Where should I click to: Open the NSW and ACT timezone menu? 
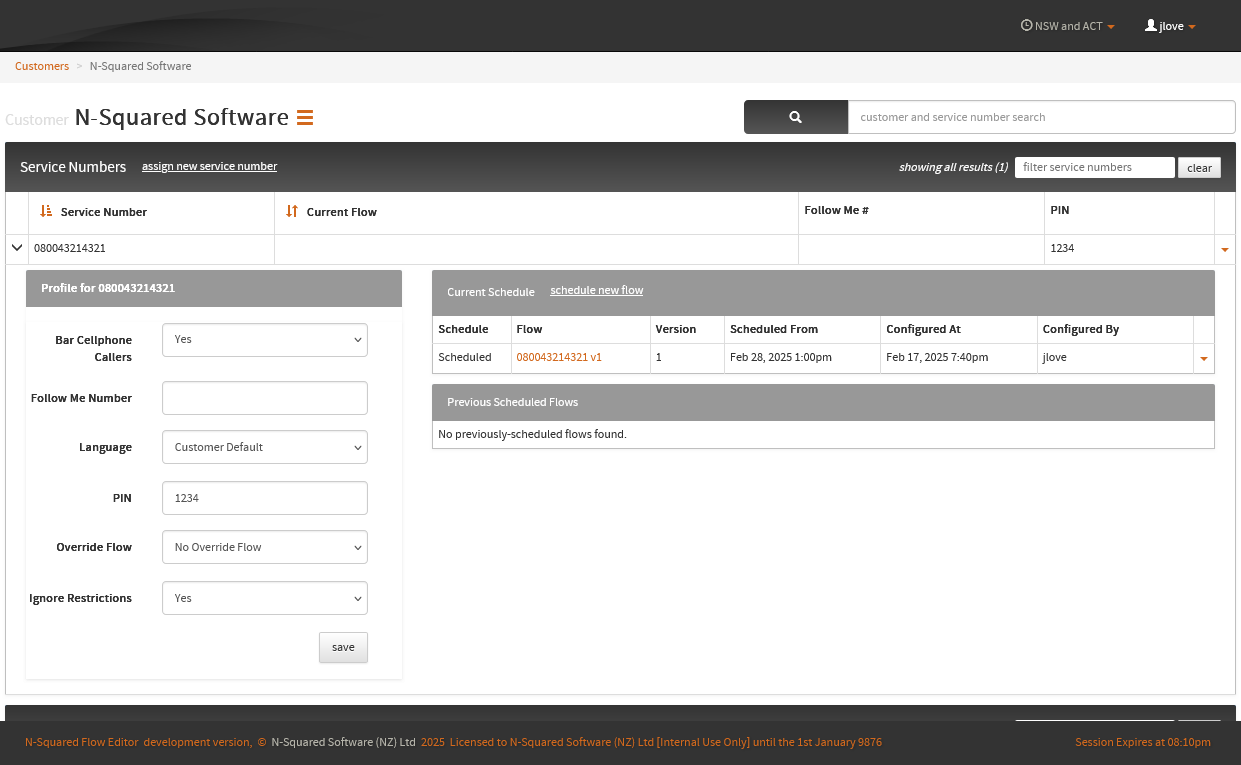pyautogui.click(x=1067, y=26)
